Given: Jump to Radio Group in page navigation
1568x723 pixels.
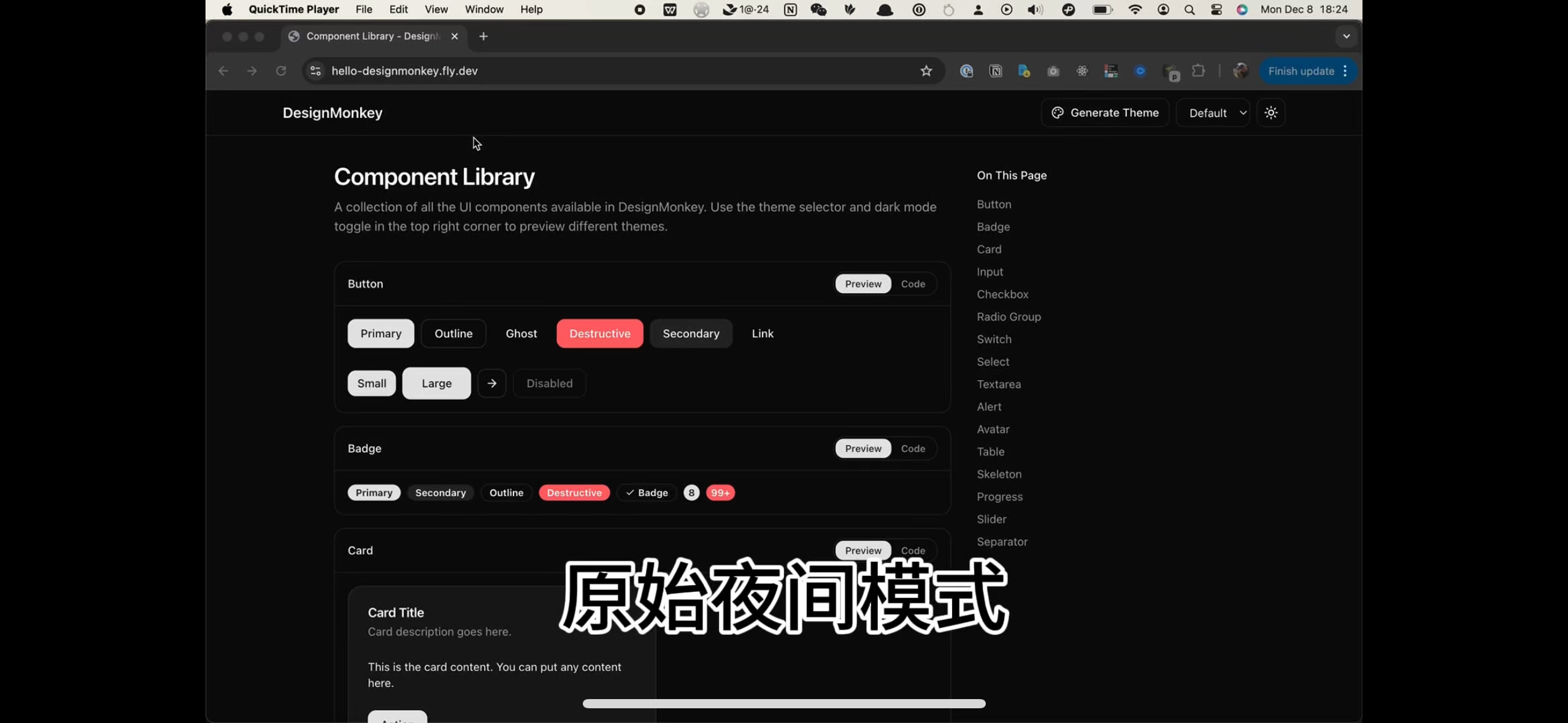Looking at the screenshot, I should click(1009, 317).
